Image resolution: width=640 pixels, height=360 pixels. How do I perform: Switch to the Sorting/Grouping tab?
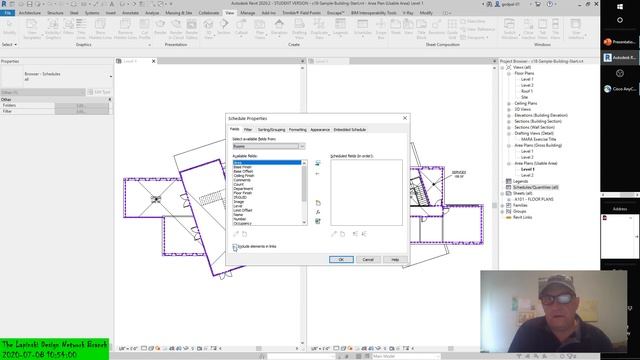pyautogui.click(x=271, y=129)
